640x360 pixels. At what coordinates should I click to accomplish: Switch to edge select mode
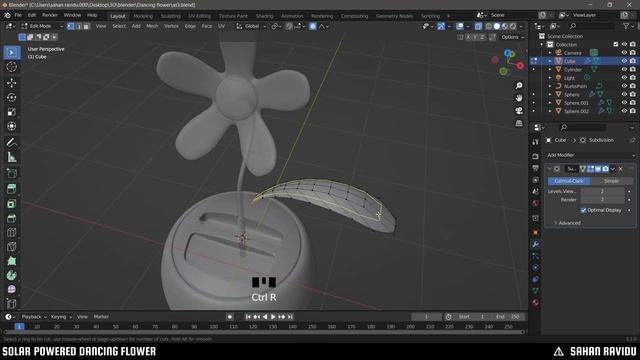[78, 26]
